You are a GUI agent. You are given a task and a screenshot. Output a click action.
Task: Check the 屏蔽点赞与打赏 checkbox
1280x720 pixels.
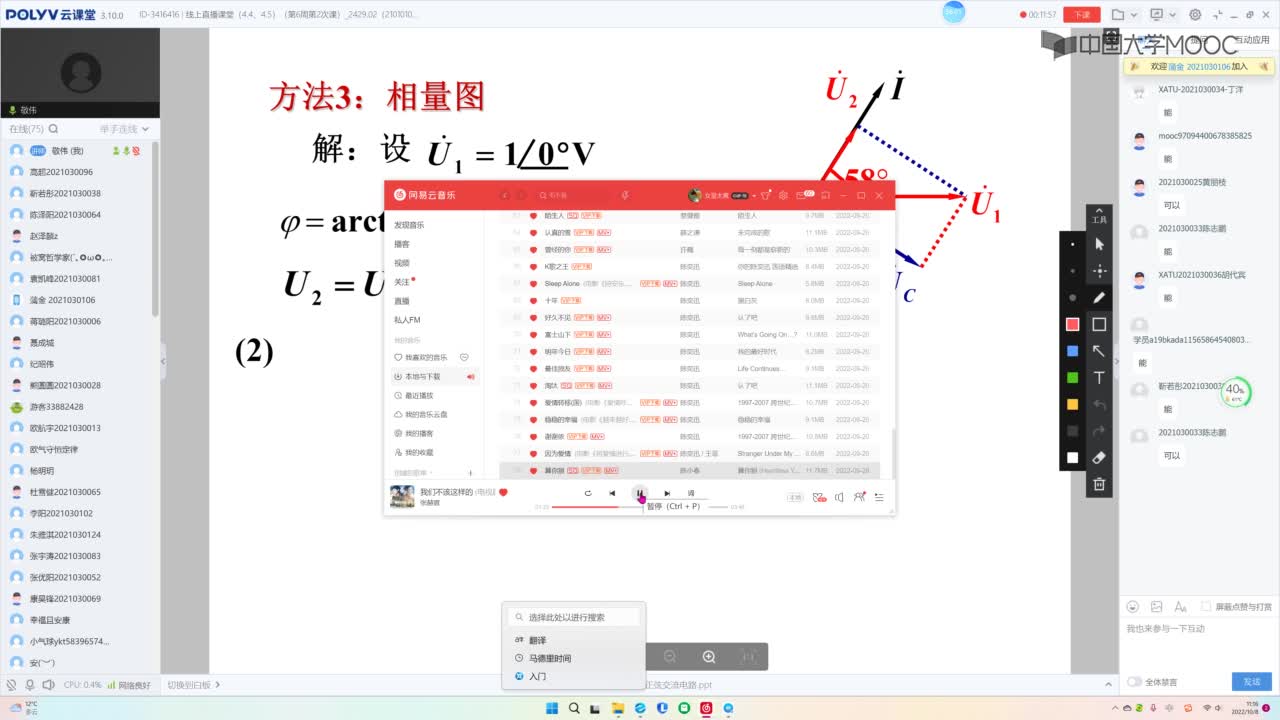[1206, 607]
